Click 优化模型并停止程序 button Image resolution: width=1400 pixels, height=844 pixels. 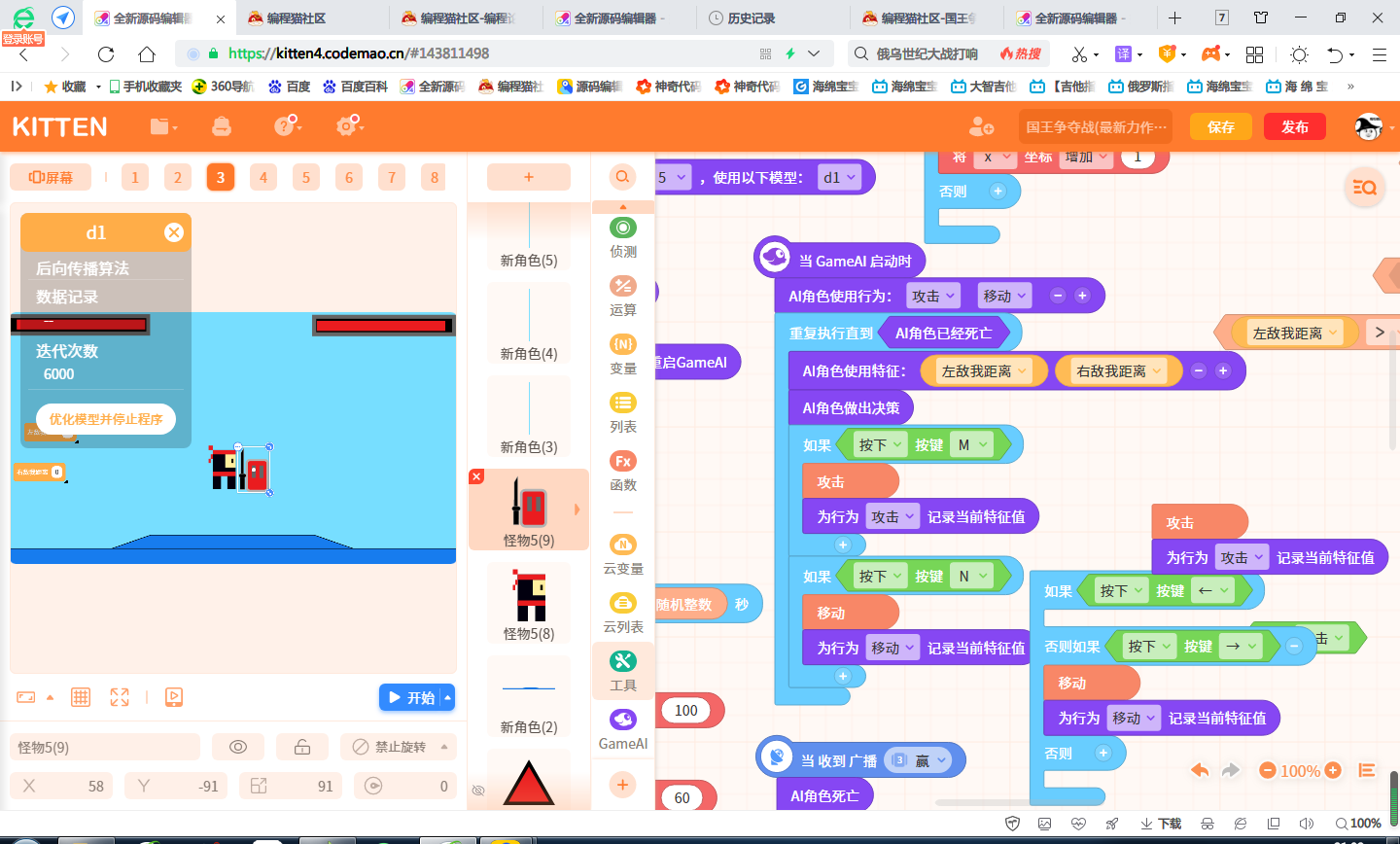coord(106,419)
